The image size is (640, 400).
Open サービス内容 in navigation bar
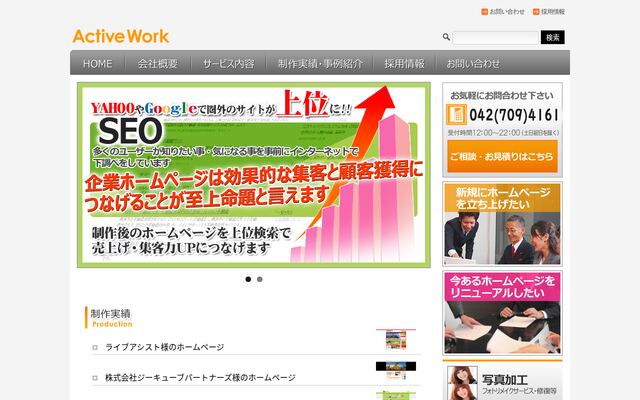point(228,64)
